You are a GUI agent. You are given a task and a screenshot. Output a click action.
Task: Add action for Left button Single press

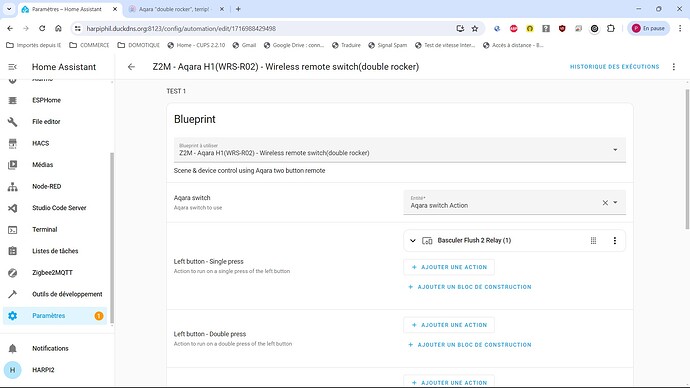449,267
